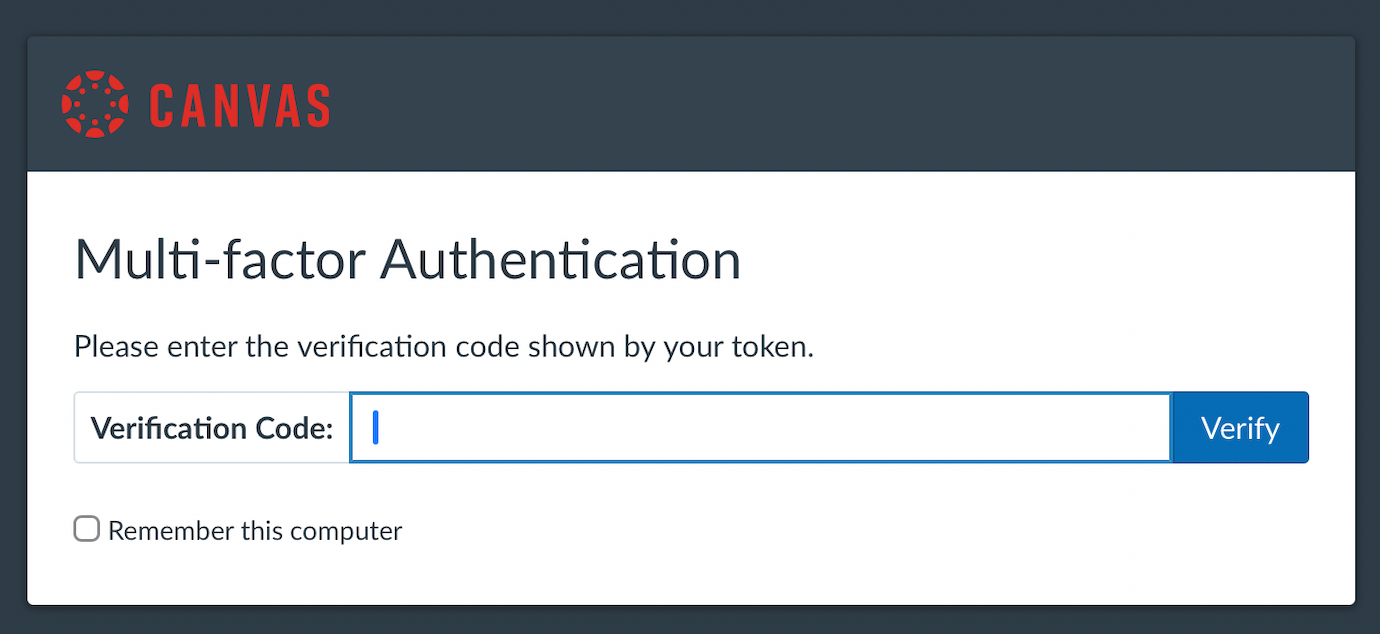Place cursor in the code text box

click(x=760, y=428)
